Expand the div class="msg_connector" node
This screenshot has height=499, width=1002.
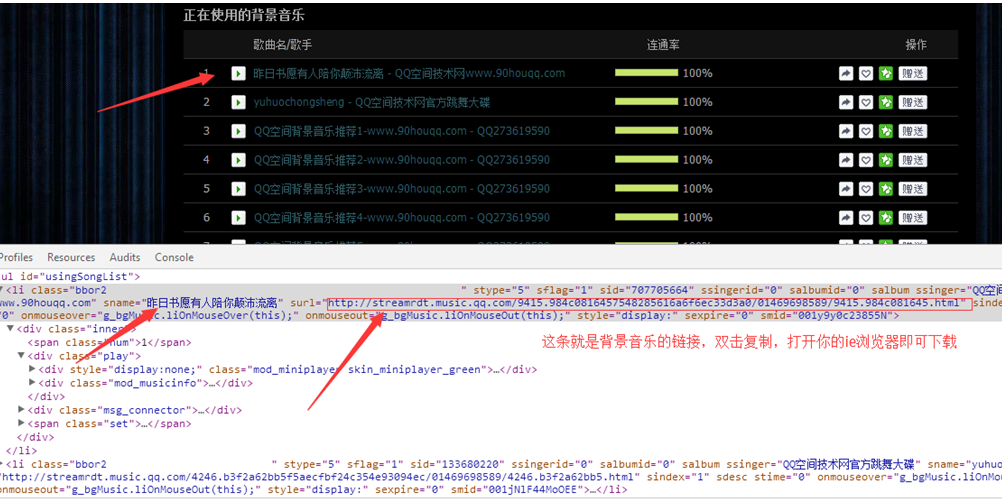pos(21,410)
